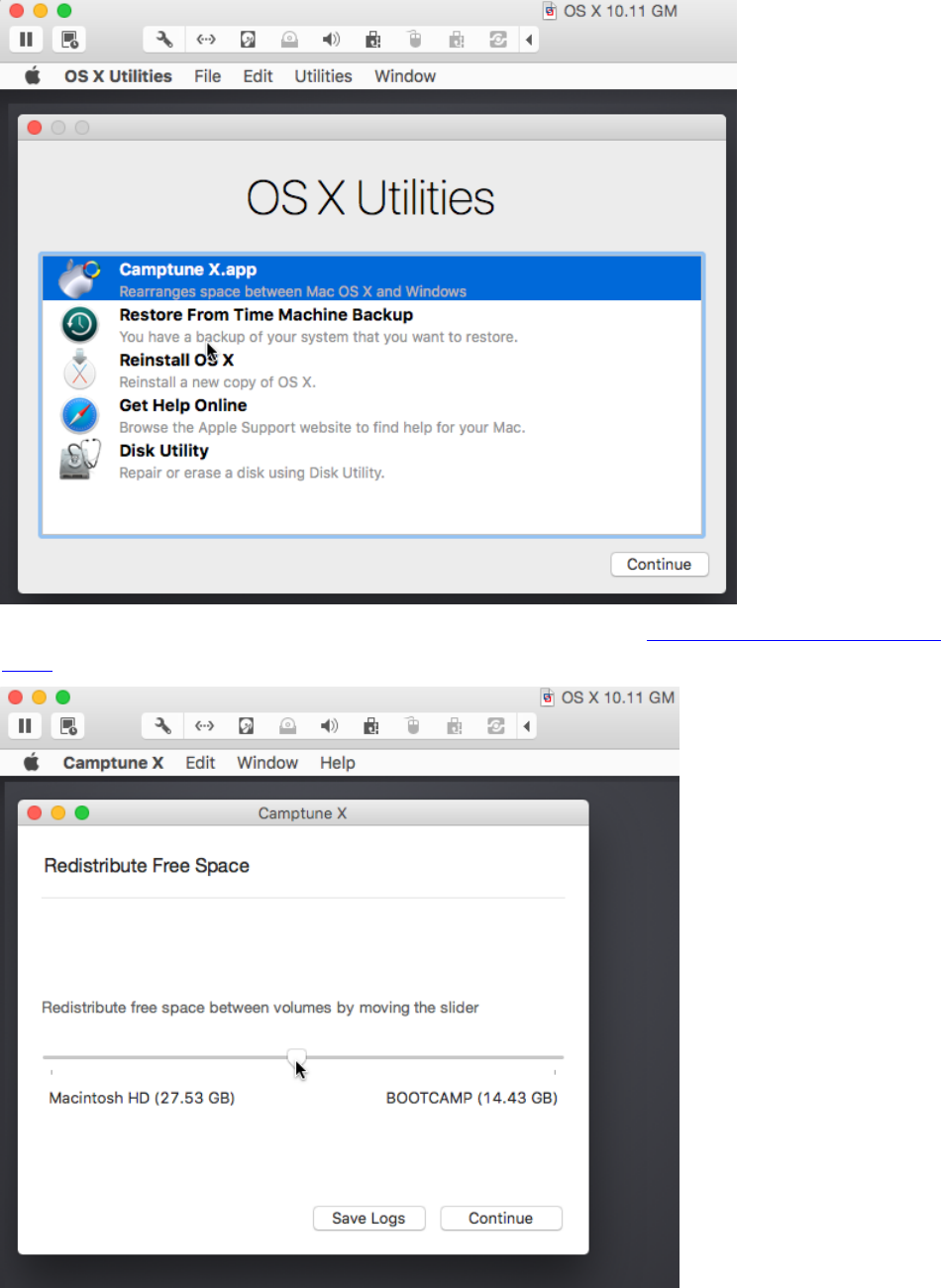Select Camptune X.app in utilities list
This screenshot has height=1288, width=941.
(x=371, y=278)
